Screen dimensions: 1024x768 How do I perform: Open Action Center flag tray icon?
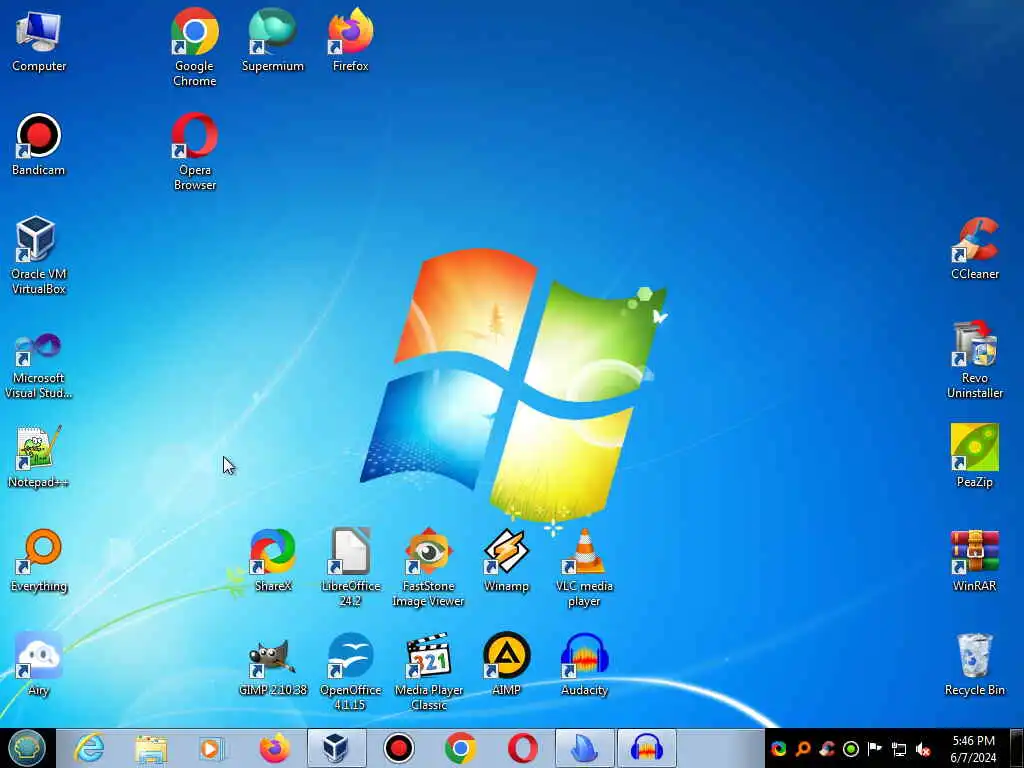(875, 749)
